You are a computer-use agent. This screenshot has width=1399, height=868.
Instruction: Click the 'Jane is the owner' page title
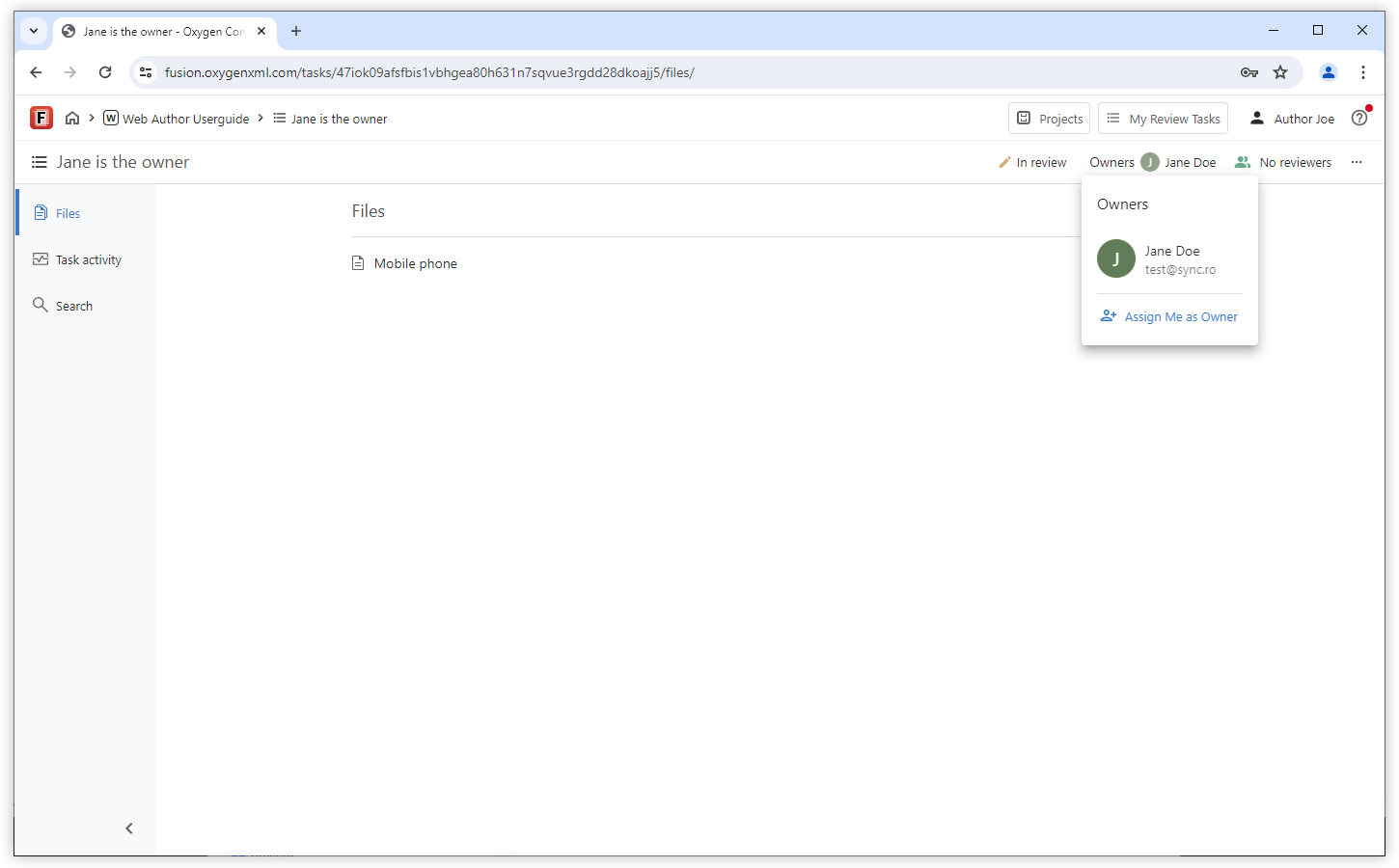tap(123, 162)
